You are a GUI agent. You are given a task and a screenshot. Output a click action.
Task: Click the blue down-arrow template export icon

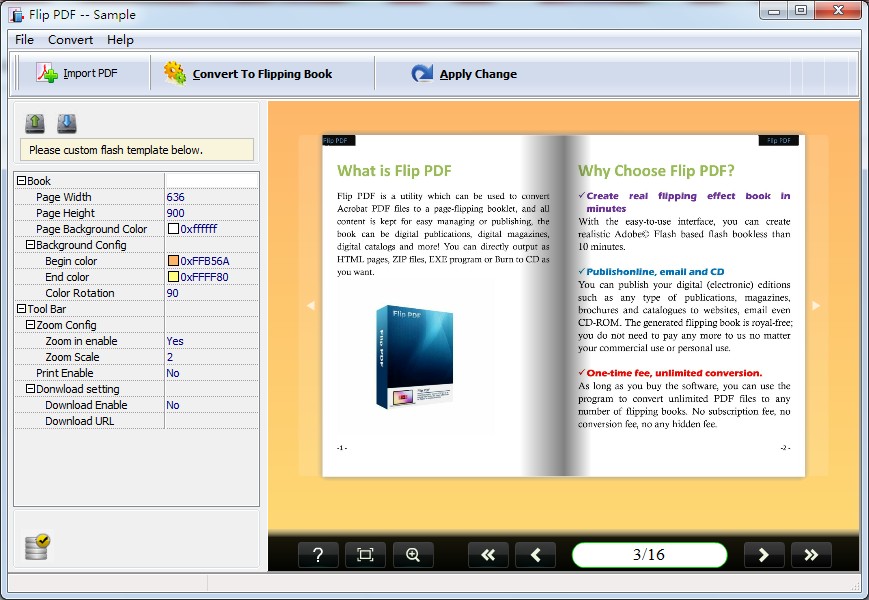tap(67, 123)
